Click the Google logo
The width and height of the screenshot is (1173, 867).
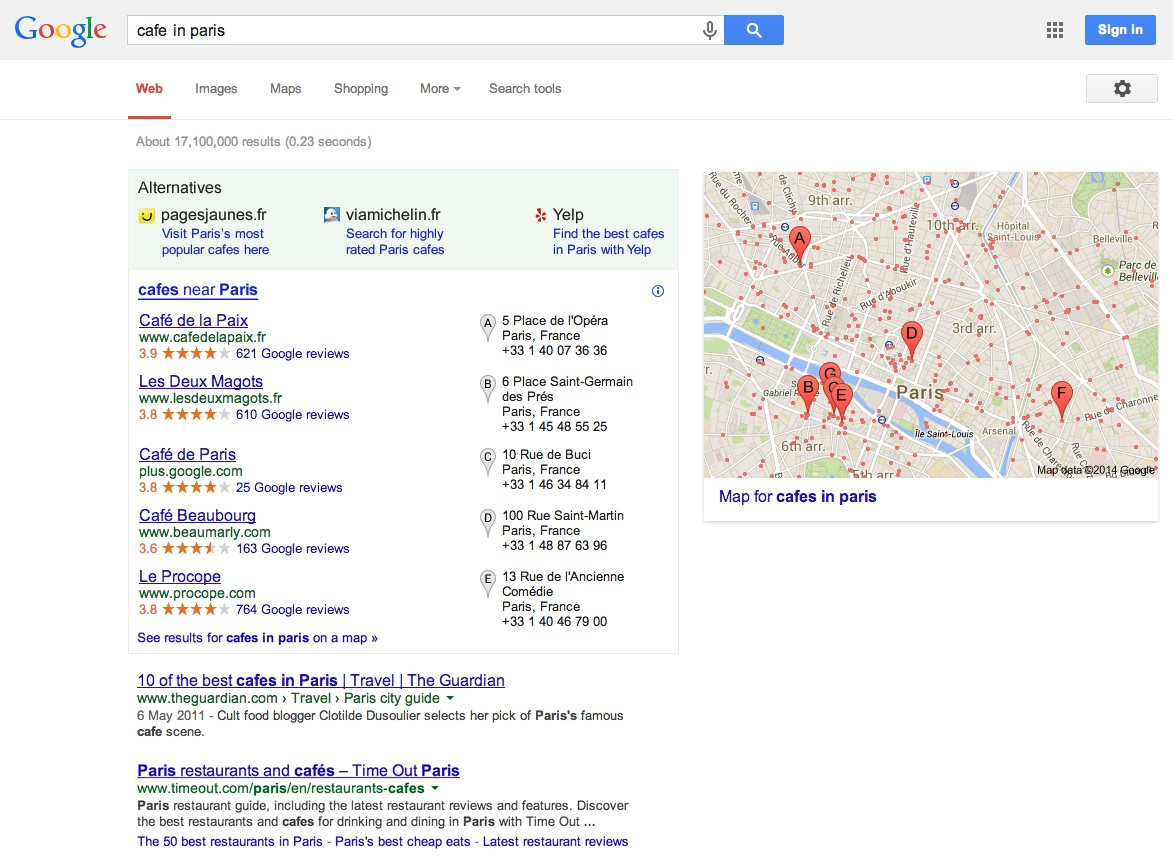pos(60,30)
